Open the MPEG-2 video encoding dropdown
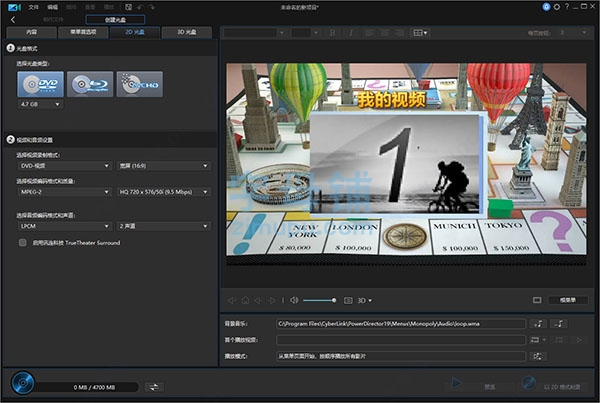Viewport: 600px width, 403px height. tap(65, 192)
